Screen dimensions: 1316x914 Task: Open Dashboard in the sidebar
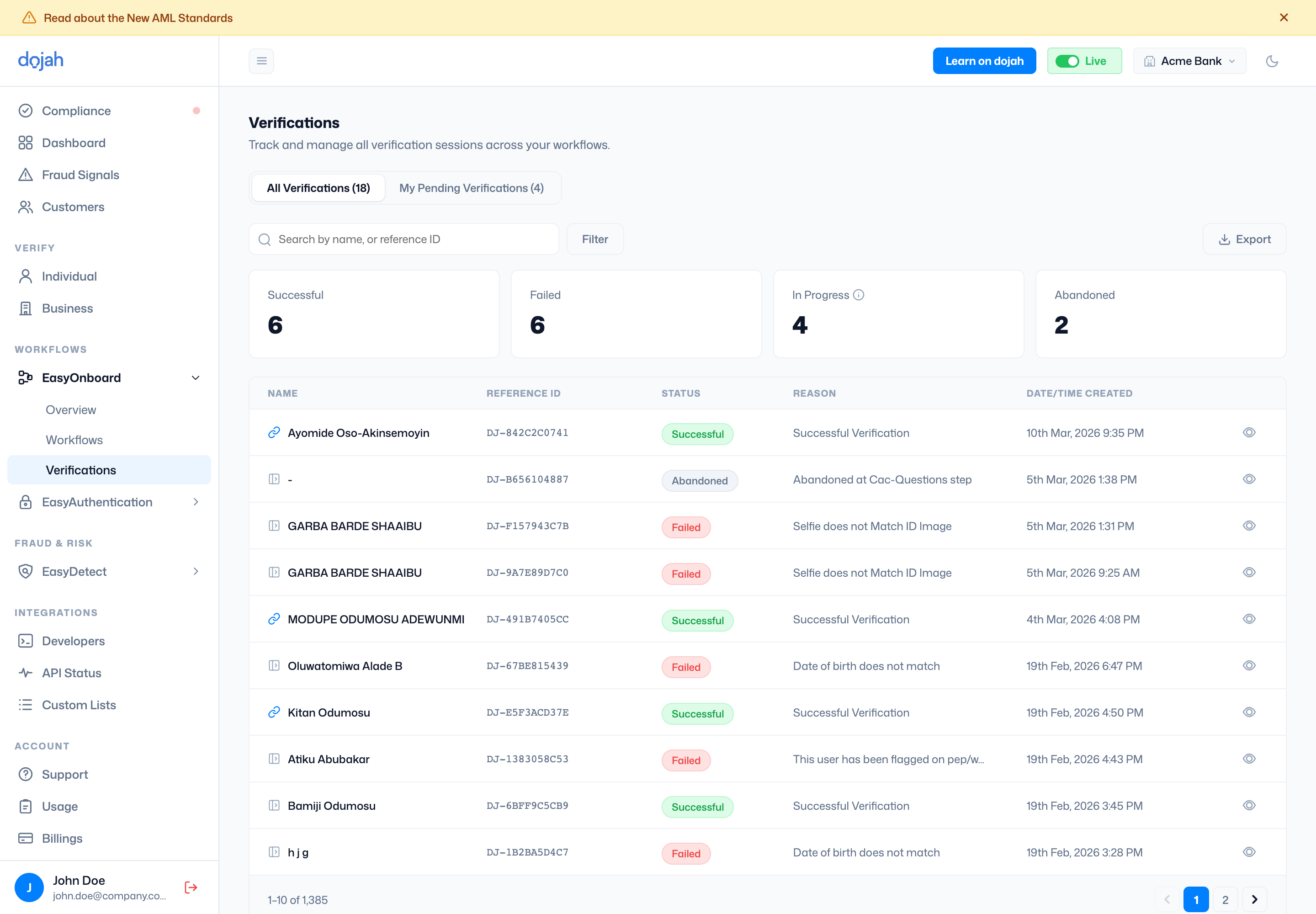pos(109,143)
